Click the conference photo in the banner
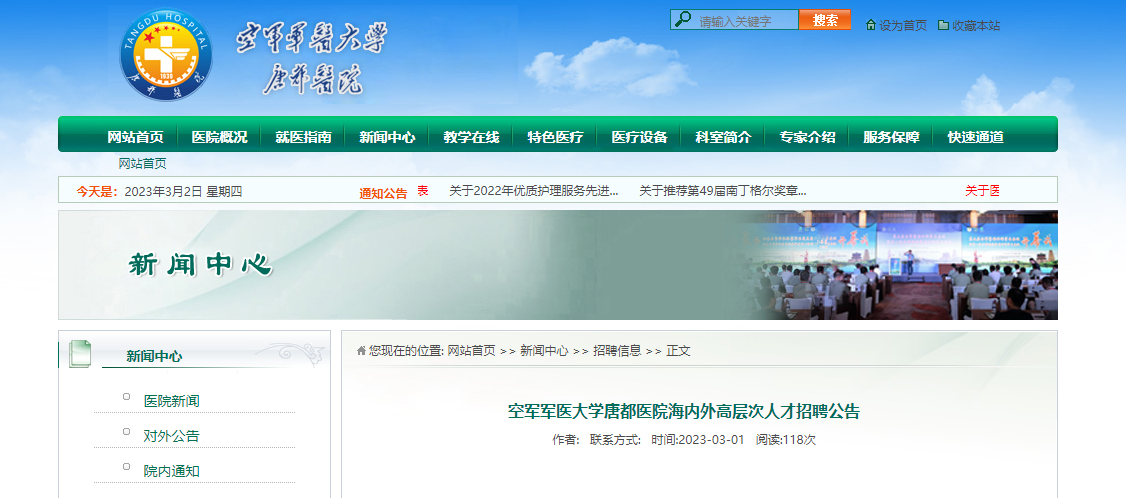The image size is (1126, 498). click(902, 265)
